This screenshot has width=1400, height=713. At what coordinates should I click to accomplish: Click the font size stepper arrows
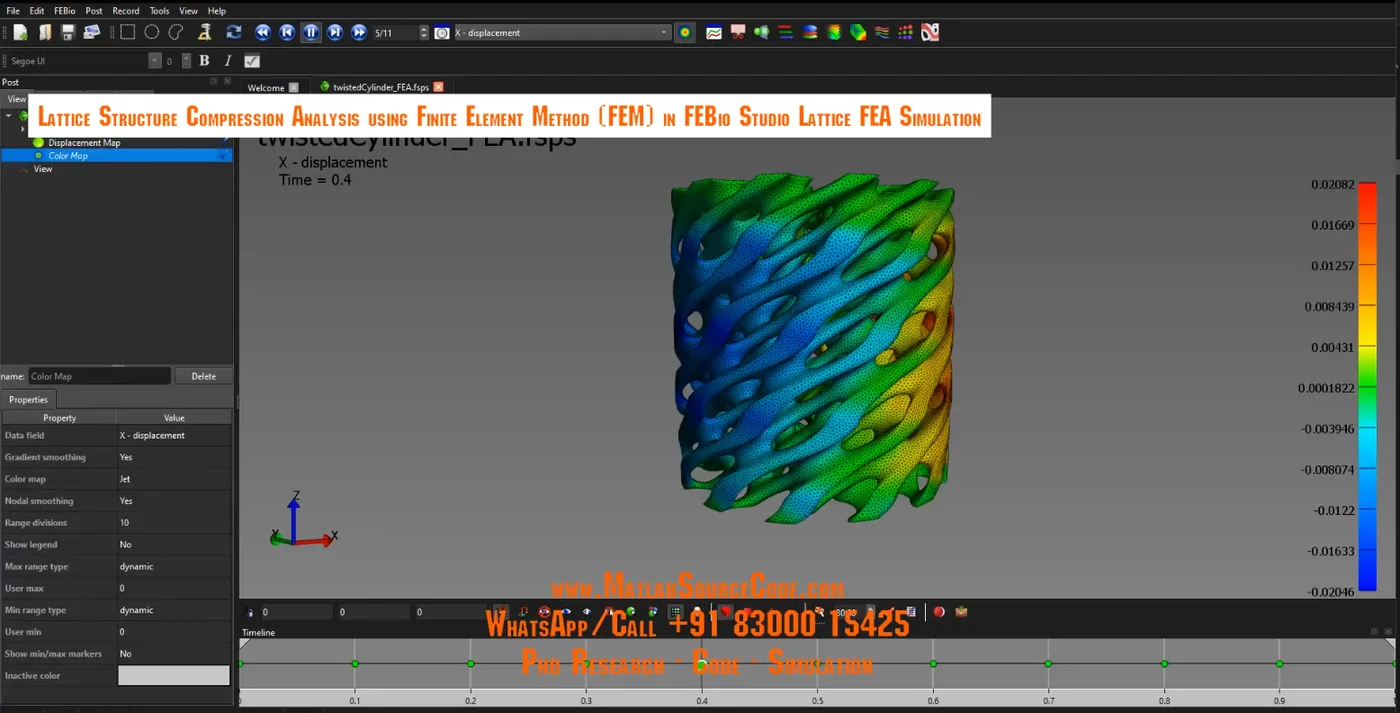pyautogui.click(x=186, y=61)
